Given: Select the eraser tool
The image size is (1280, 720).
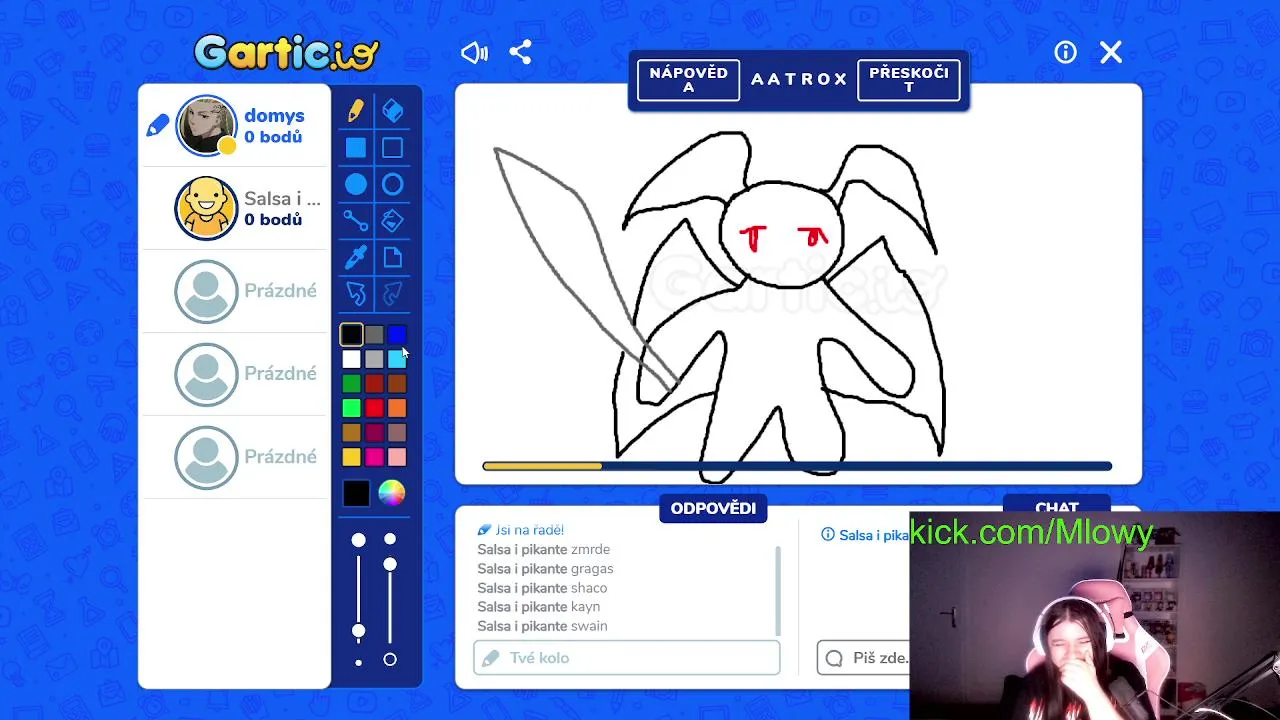Looking at the screenshot, I should coord(392,111).
